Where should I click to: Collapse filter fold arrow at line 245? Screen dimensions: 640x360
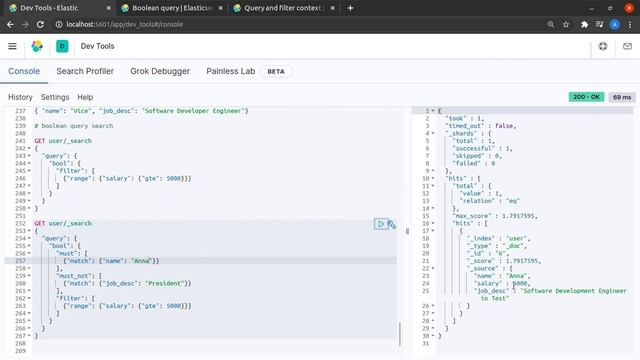click(x=29, y=171)
